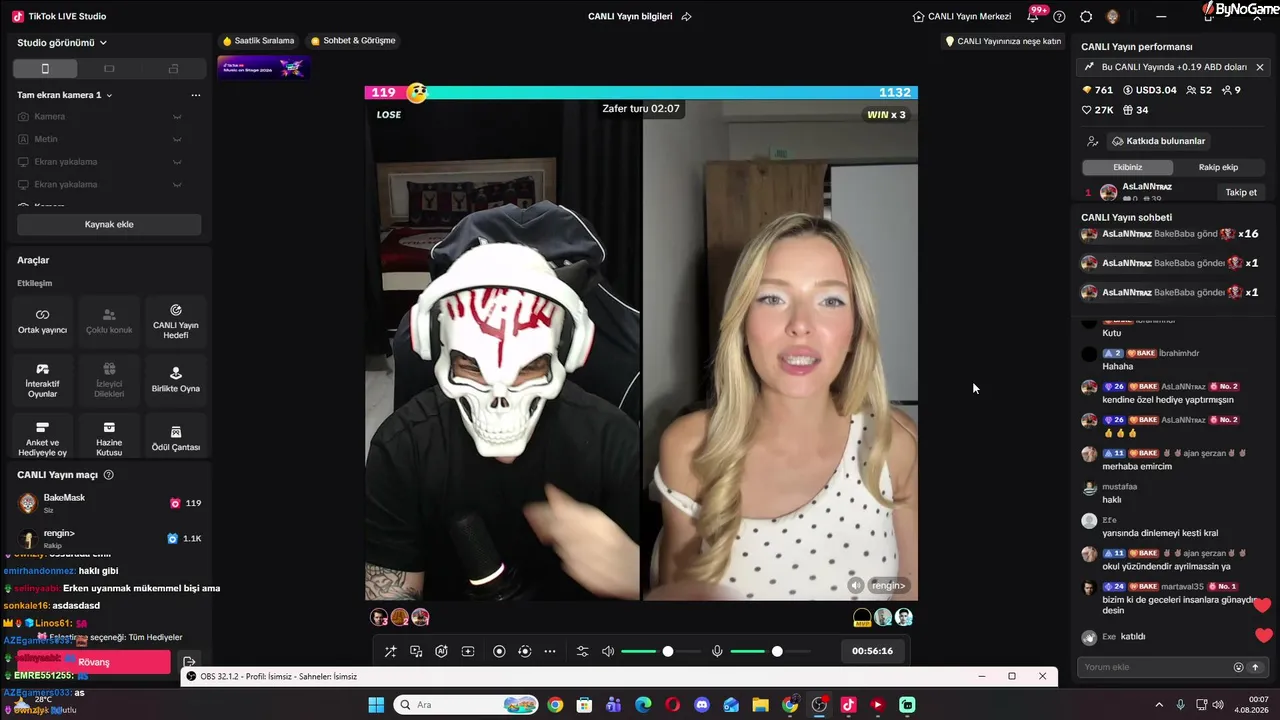1280x720 pixels.
Task: Open the profile avatar in title bar
Action: pyautogui.click(x=1112, y=16)
